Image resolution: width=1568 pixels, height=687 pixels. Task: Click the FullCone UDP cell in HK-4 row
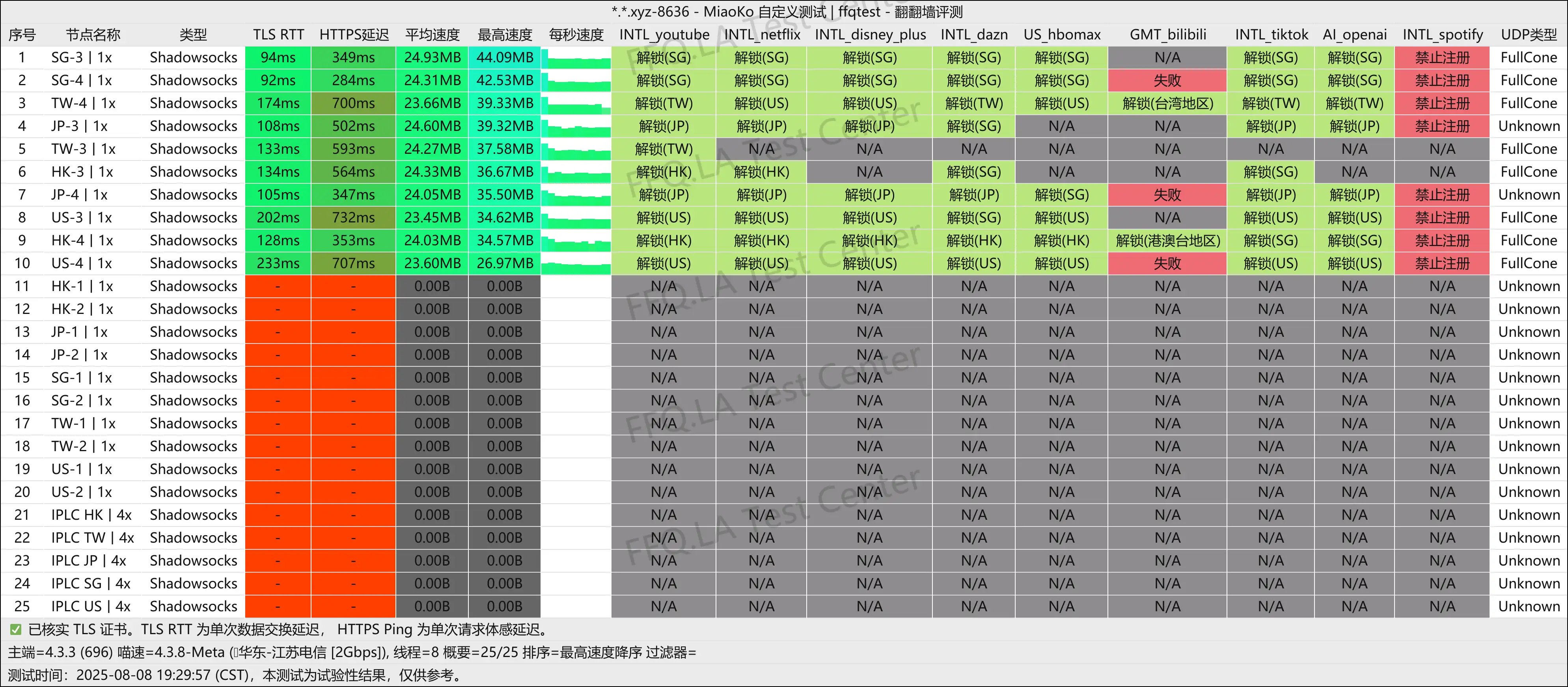click(1529, 241)
